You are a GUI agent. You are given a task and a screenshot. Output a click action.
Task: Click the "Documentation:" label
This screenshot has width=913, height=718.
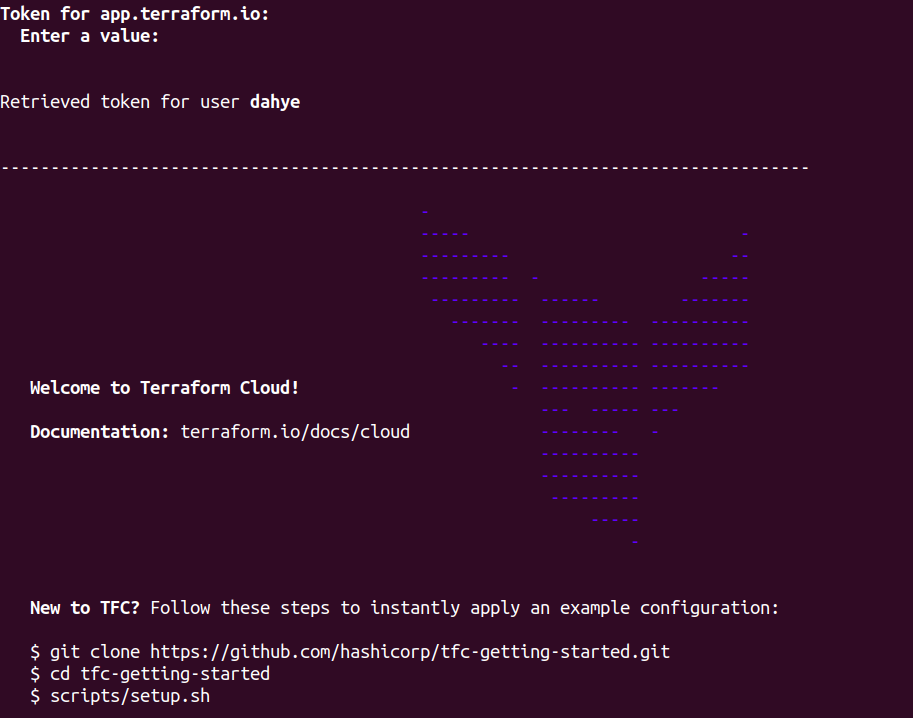tap(100, 431)
